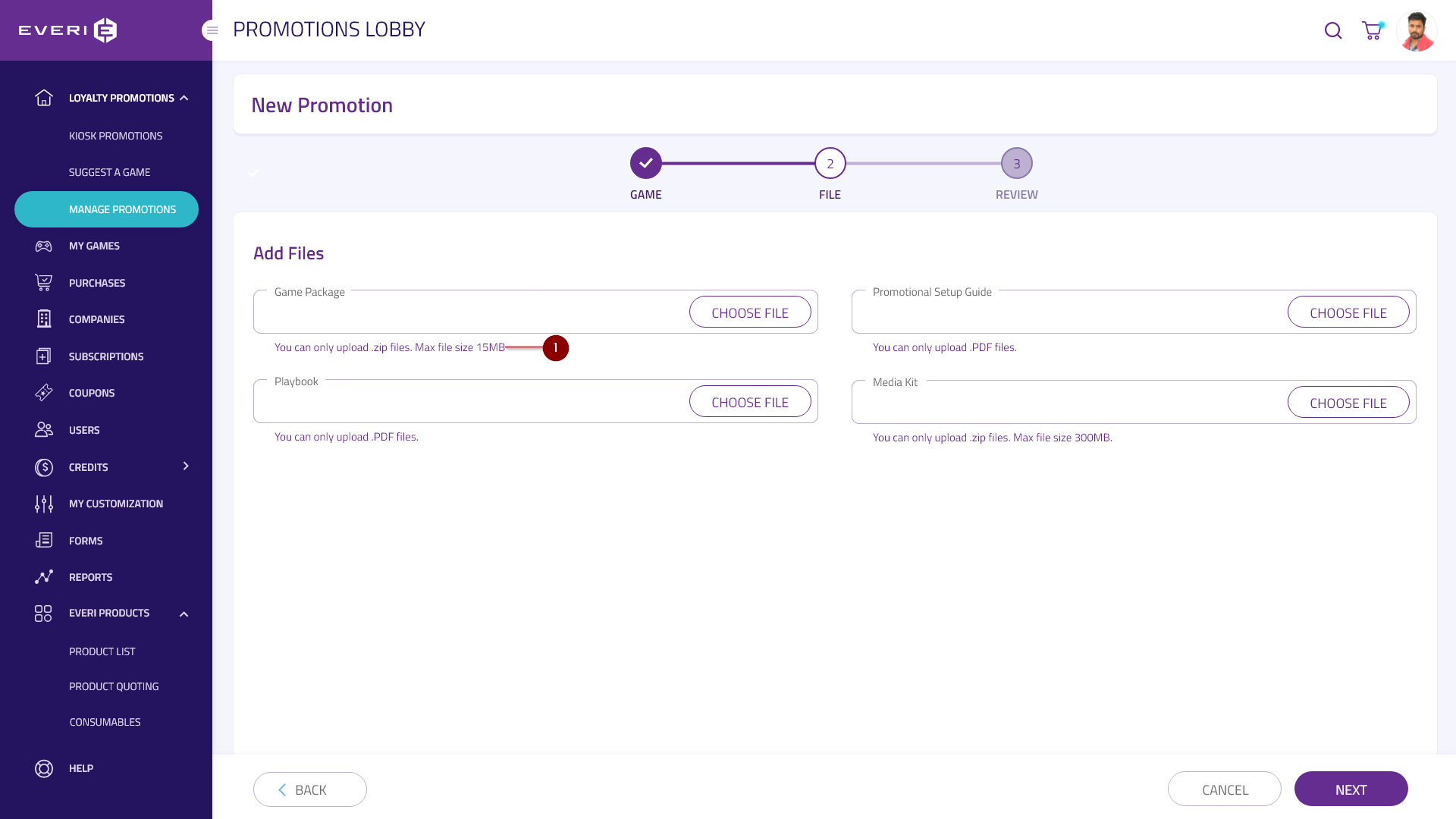
Task: Click the Help lifebuoy icon
Action: 44,768
